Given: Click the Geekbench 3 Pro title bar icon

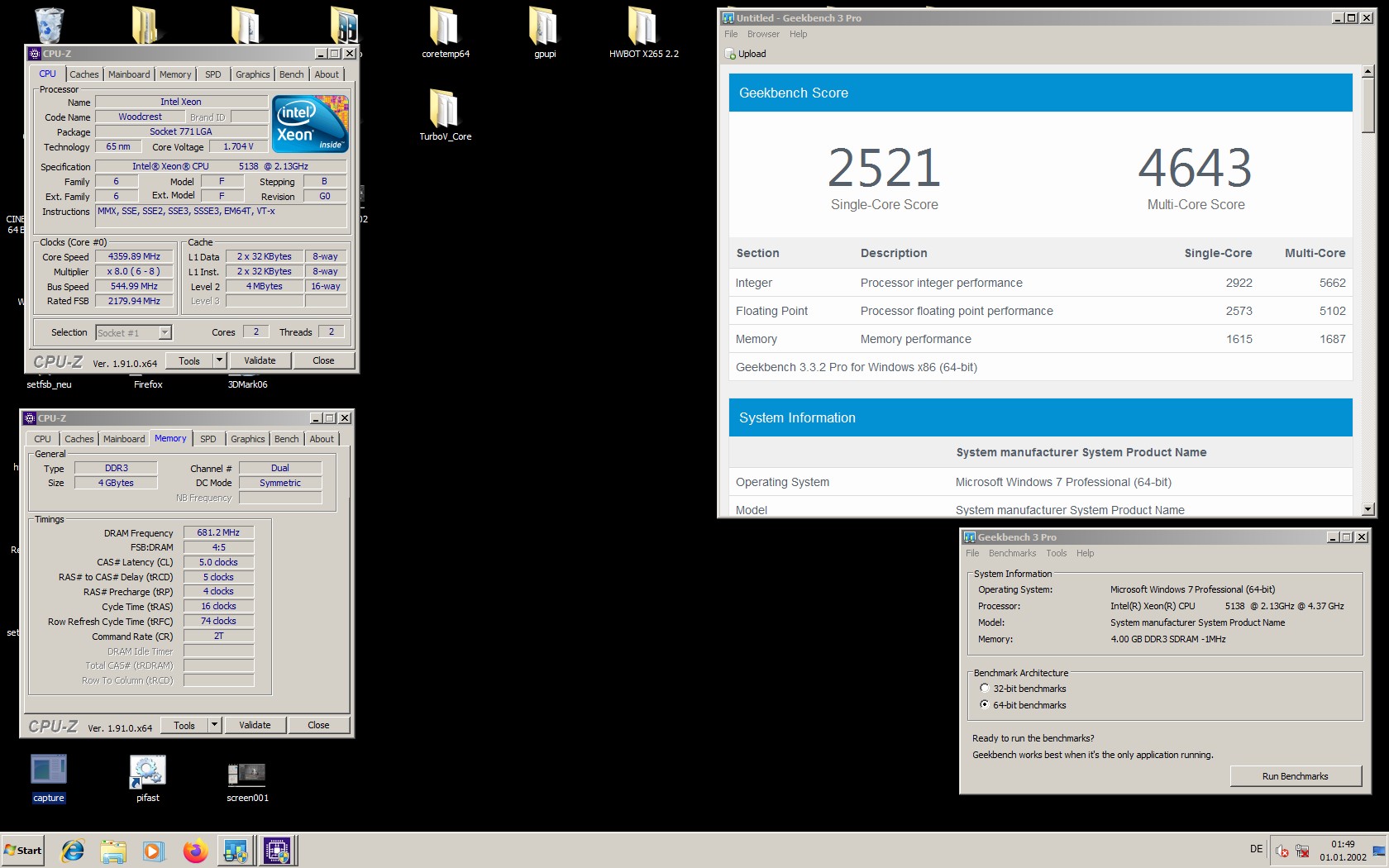Looking at the screenshot, I should pyautogui.click(x=970, y=537).
